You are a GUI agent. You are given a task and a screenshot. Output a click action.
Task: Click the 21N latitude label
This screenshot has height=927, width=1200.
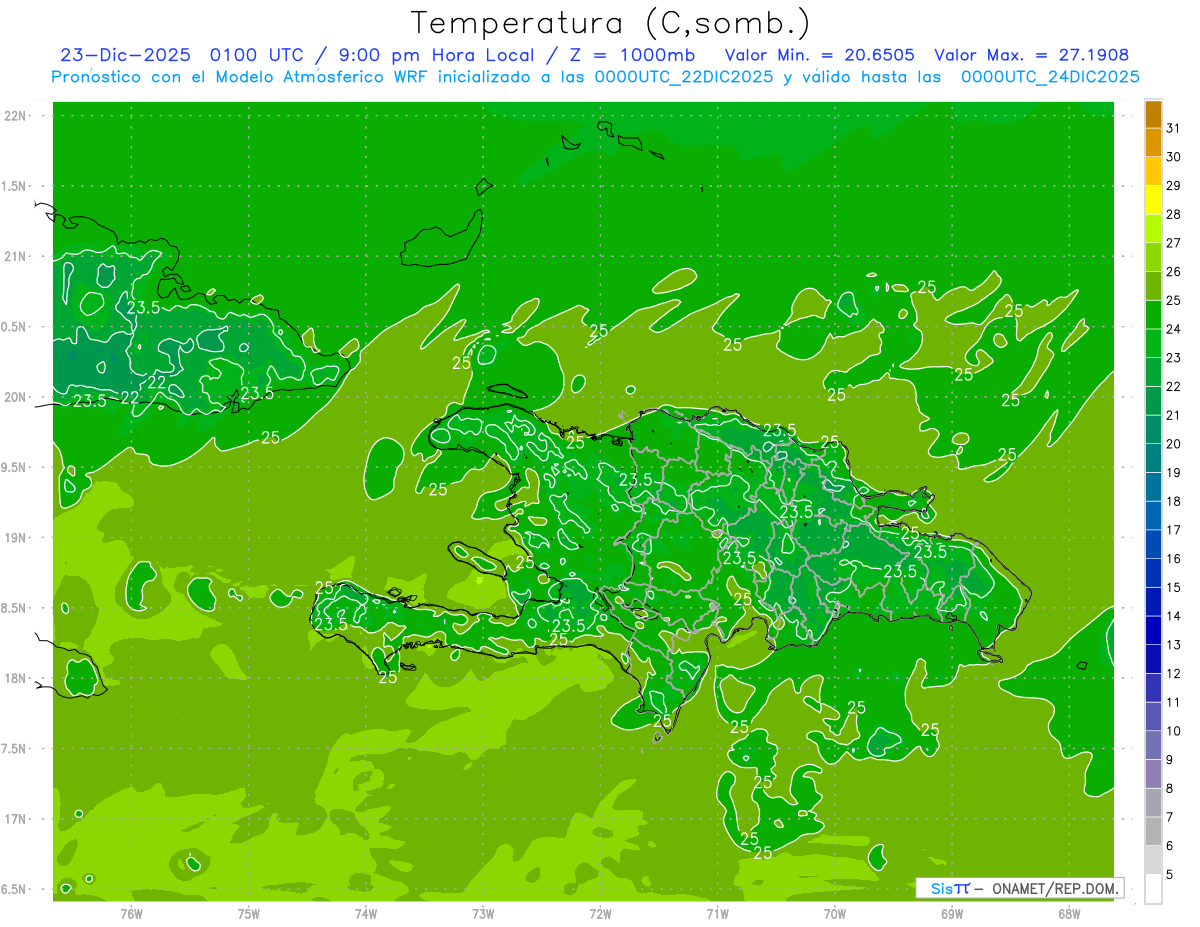coord(16,256)
